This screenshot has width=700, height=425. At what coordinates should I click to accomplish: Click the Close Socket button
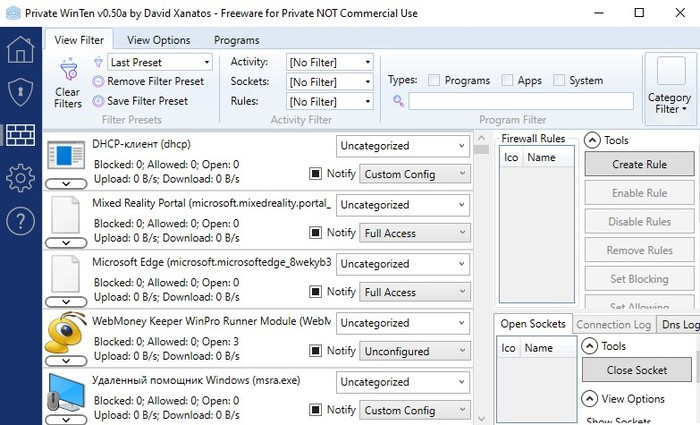637,369
